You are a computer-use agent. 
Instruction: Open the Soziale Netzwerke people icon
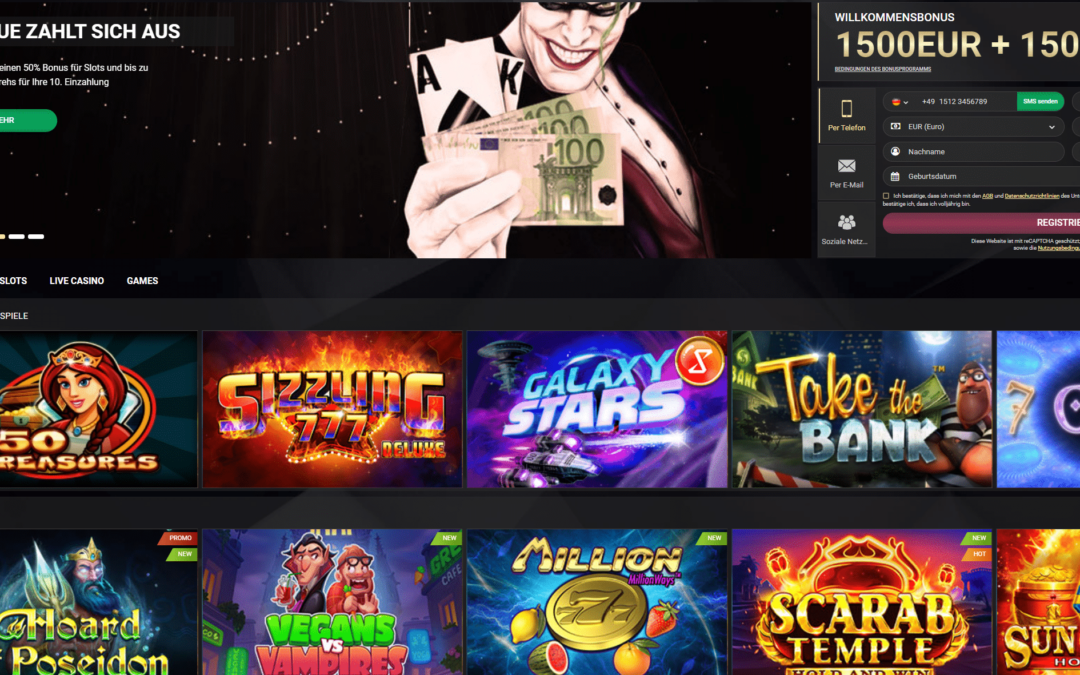[x=847, y=222]
